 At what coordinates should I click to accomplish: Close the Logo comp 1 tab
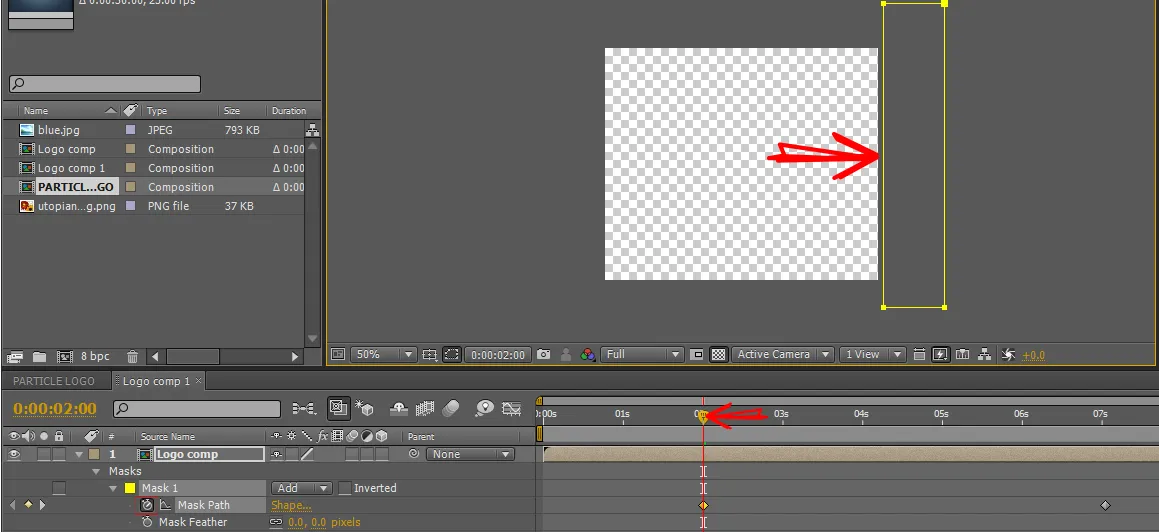tap(198, 381)
